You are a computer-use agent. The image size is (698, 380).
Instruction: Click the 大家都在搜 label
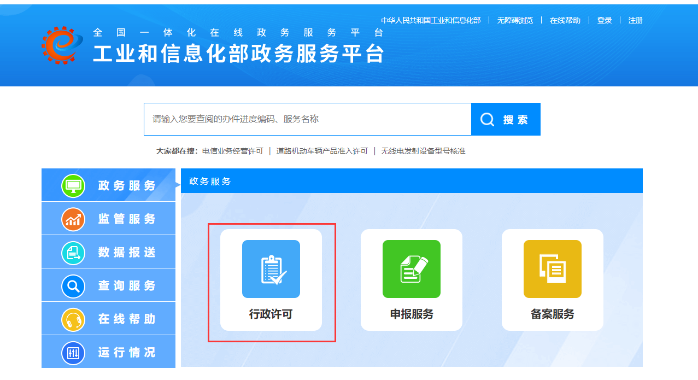[x=177, y=151]
